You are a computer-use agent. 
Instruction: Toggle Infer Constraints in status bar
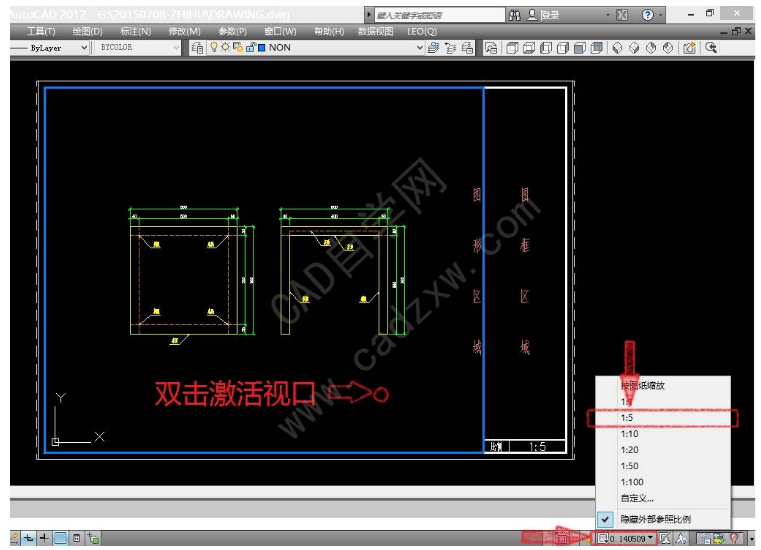[x=15, y=538]
